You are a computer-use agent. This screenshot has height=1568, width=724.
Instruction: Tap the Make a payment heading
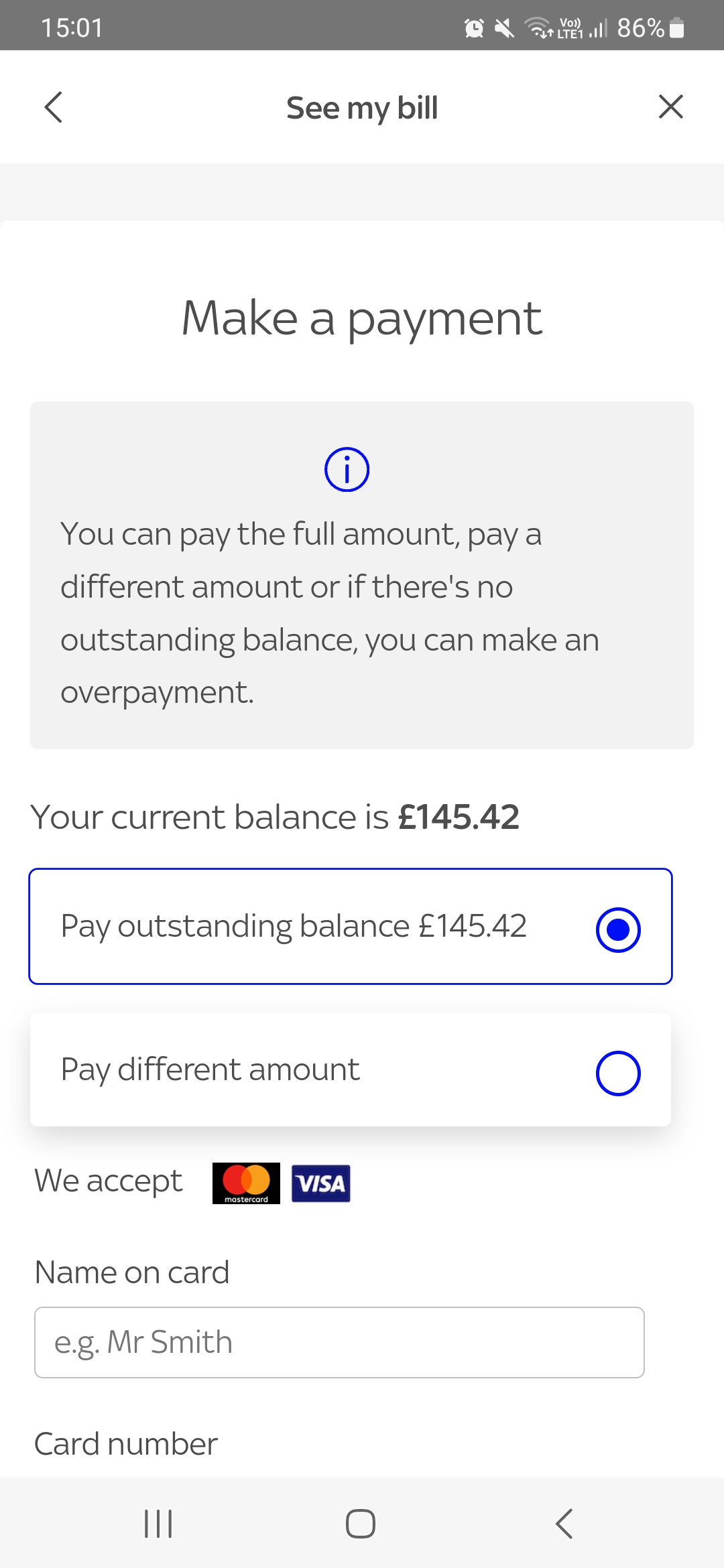click(x=362, y=316)
